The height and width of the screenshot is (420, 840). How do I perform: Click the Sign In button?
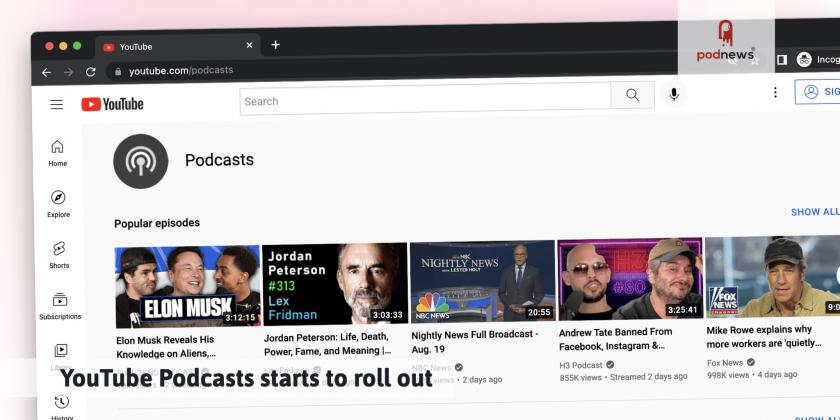(818, 92)
